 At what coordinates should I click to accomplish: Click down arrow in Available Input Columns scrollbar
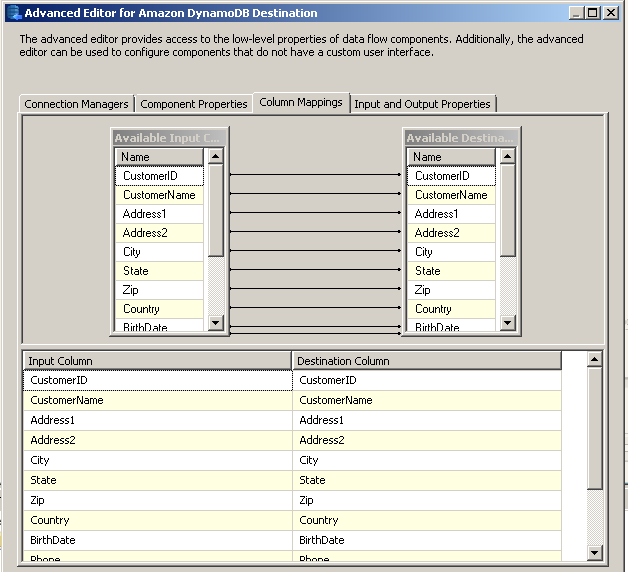215,322
